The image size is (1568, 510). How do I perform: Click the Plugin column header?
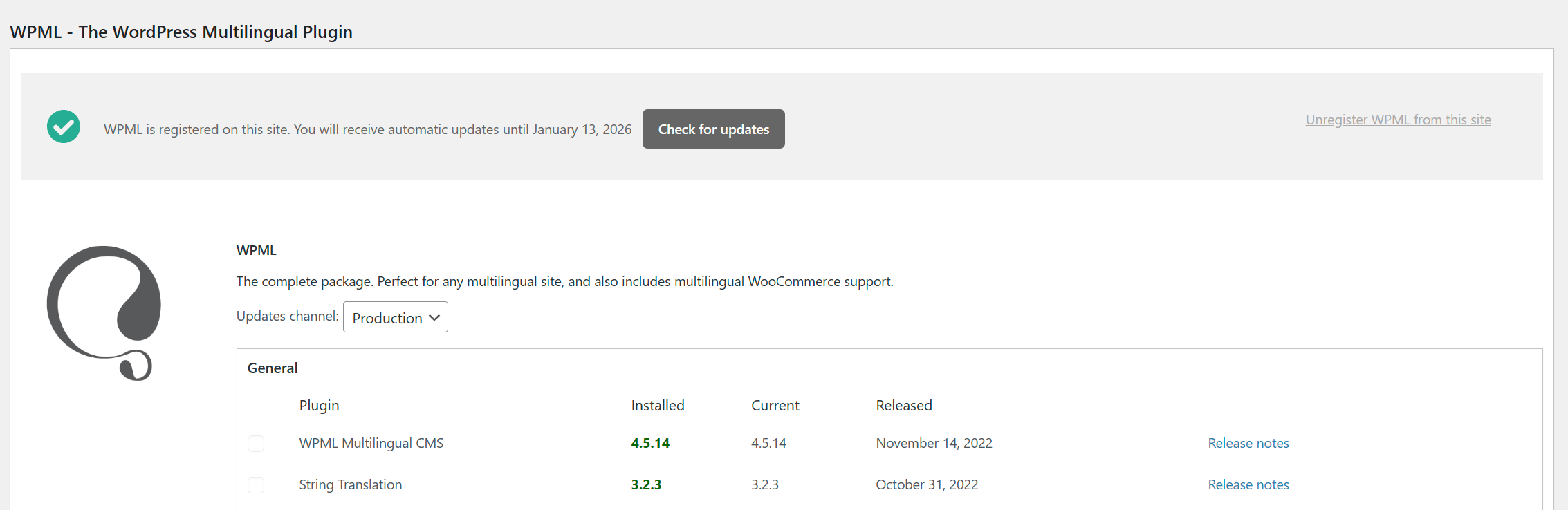319,406
